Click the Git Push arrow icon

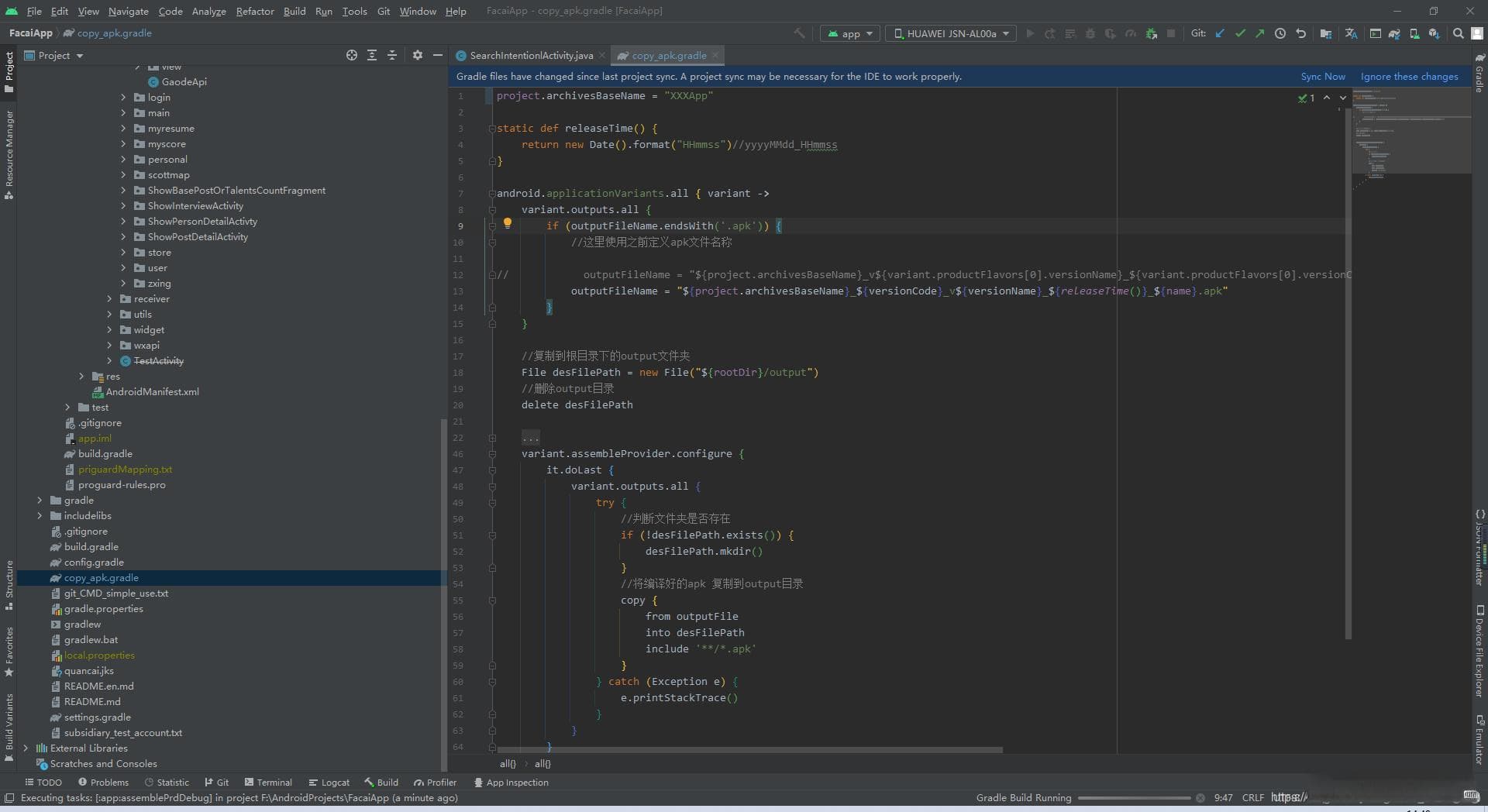pos(1260,33)
